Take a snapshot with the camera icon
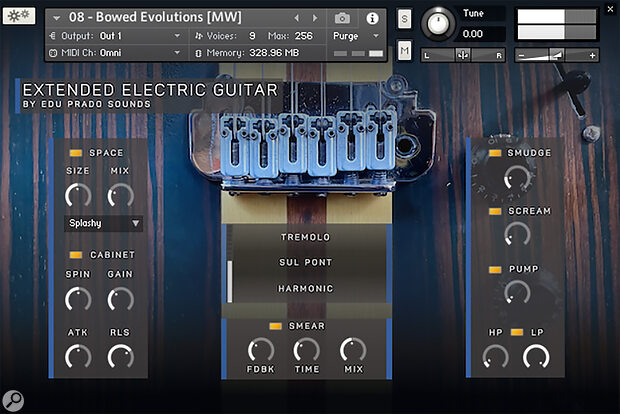Image resolution: width=620 pixels, height=414 pixels. 342,18
